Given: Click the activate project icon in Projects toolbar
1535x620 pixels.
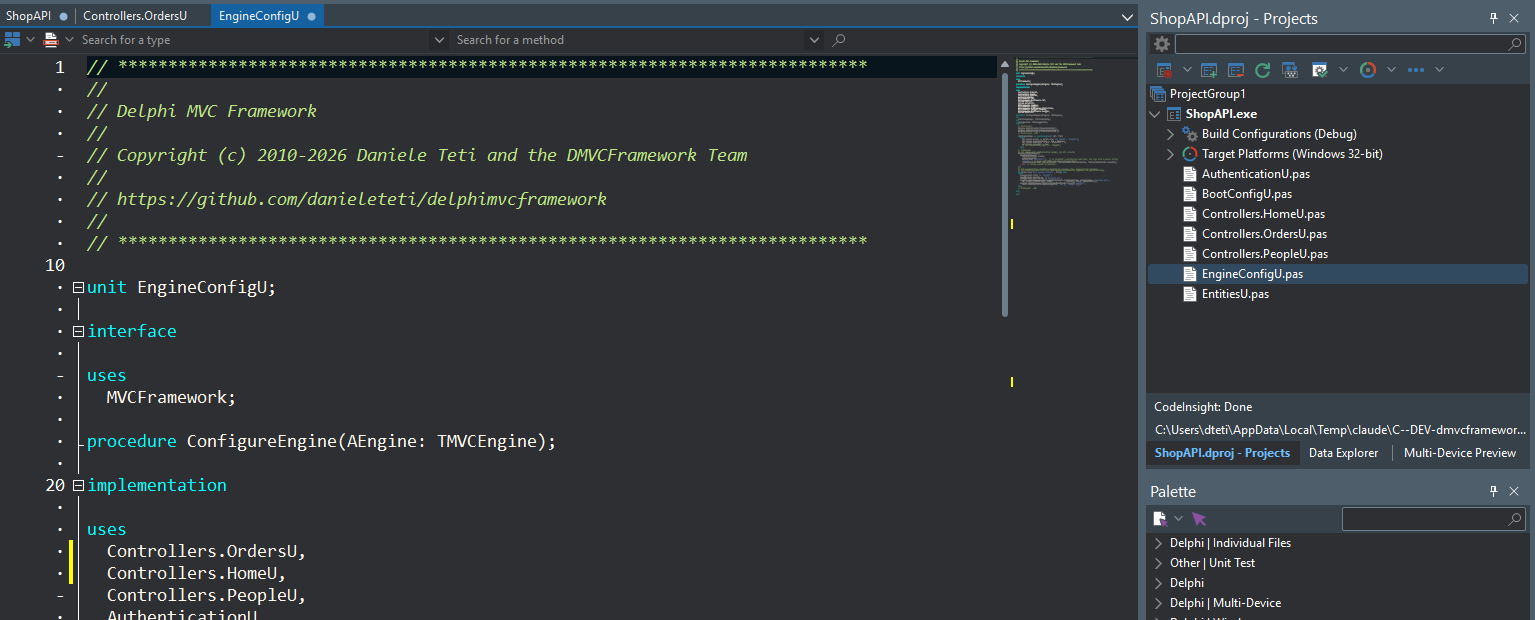Looking at the screenshot, I should click(x=1164, y=70).
